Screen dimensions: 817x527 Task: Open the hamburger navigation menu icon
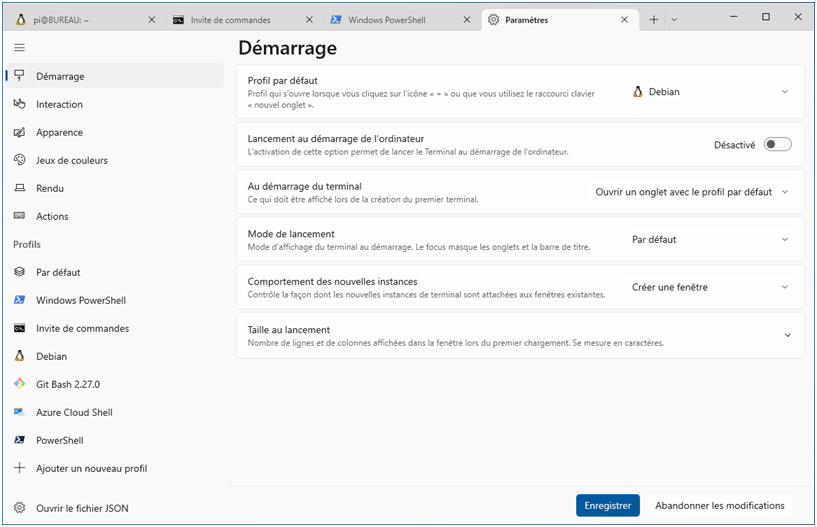[19, 47]
